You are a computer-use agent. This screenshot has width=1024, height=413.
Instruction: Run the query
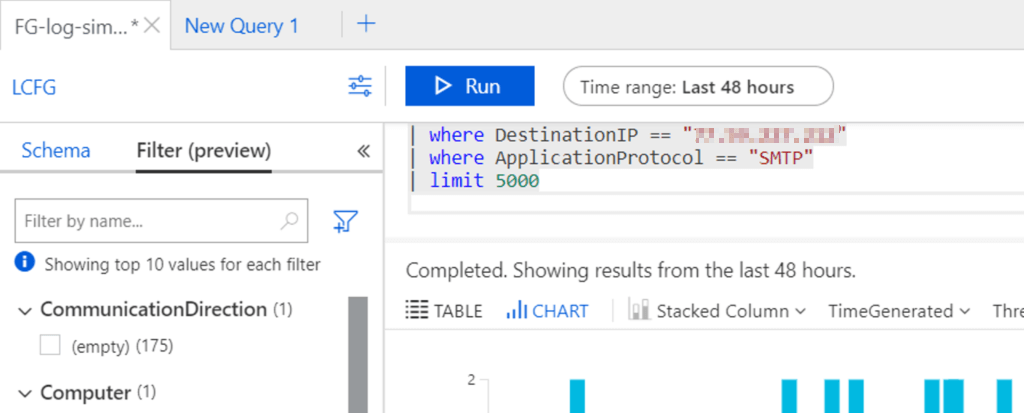tap(470, 86)
